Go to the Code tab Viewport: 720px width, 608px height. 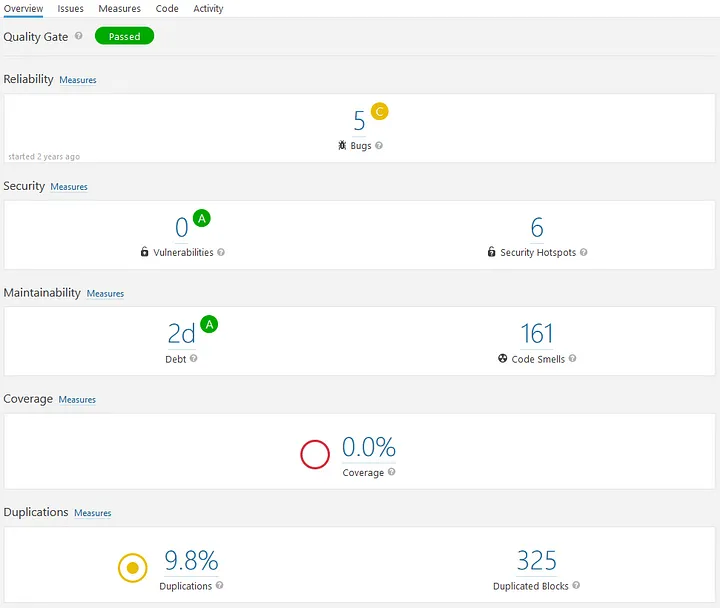click(x=167, y=9)
